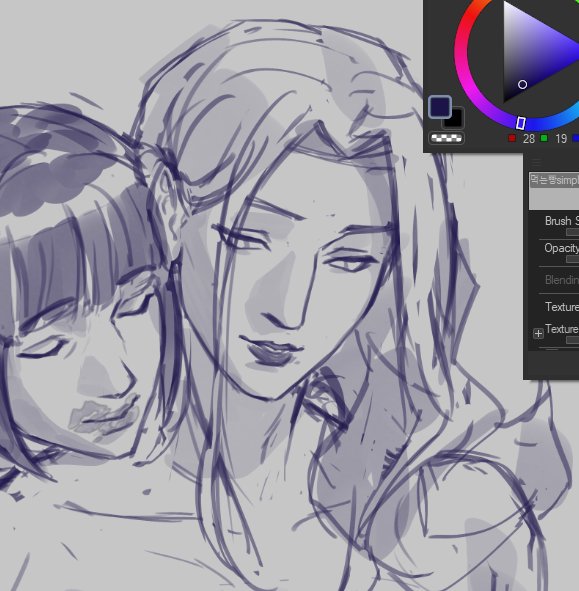Click the green channel square icon

click(x=544, y=138)
